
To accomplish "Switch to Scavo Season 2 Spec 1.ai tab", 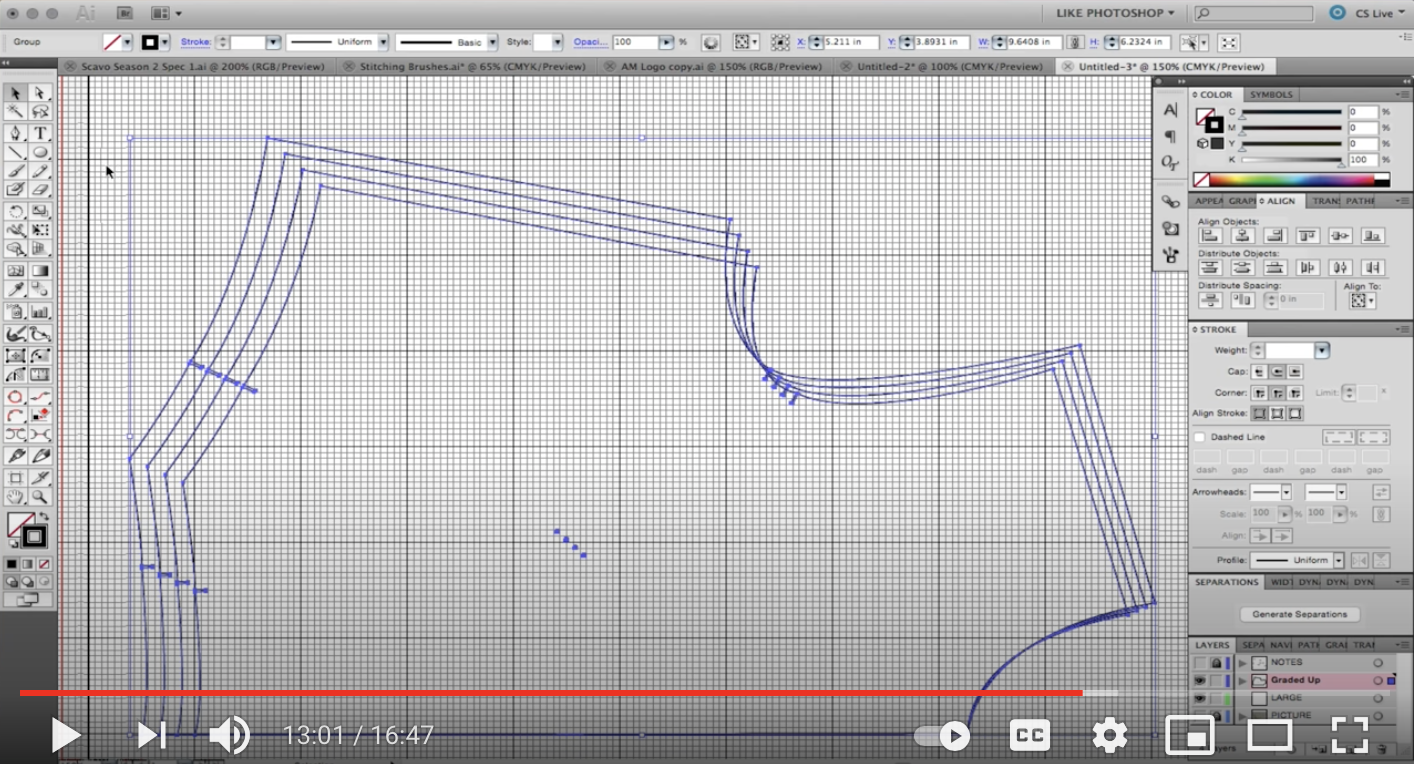I will tap(196, 67).
